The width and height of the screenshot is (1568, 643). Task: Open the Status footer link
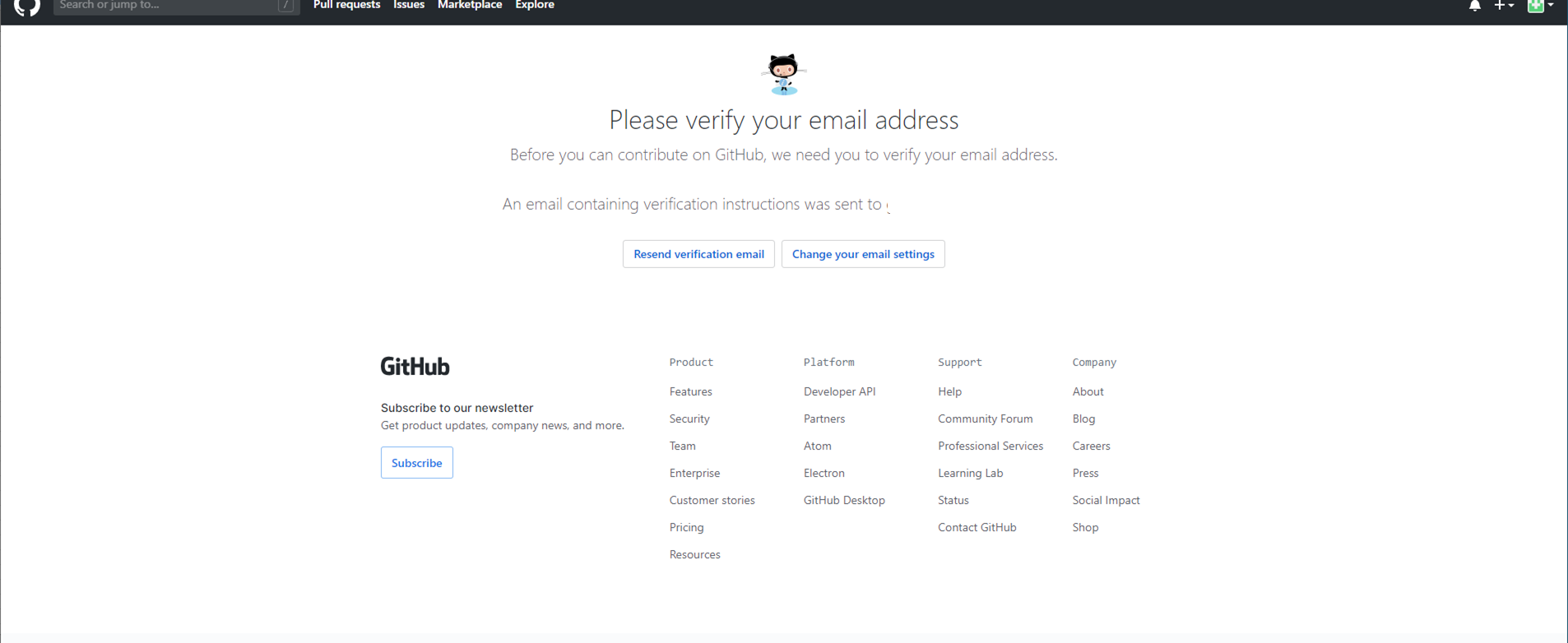point(953,501)
